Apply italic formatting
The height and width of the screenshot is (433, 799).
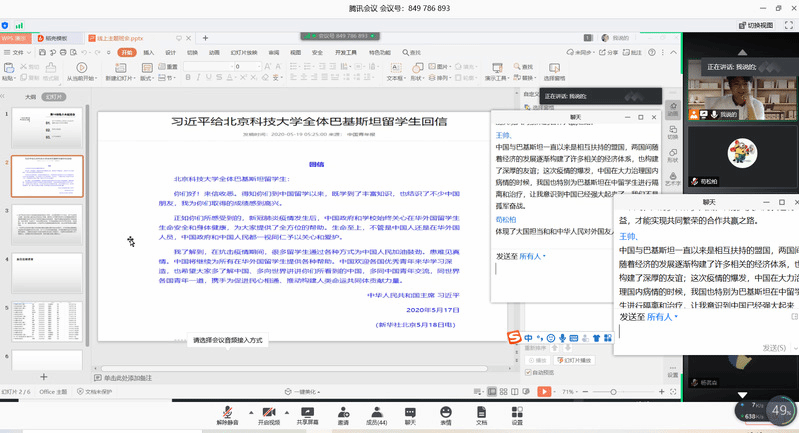pyautogui.click(x=198, y=77)
